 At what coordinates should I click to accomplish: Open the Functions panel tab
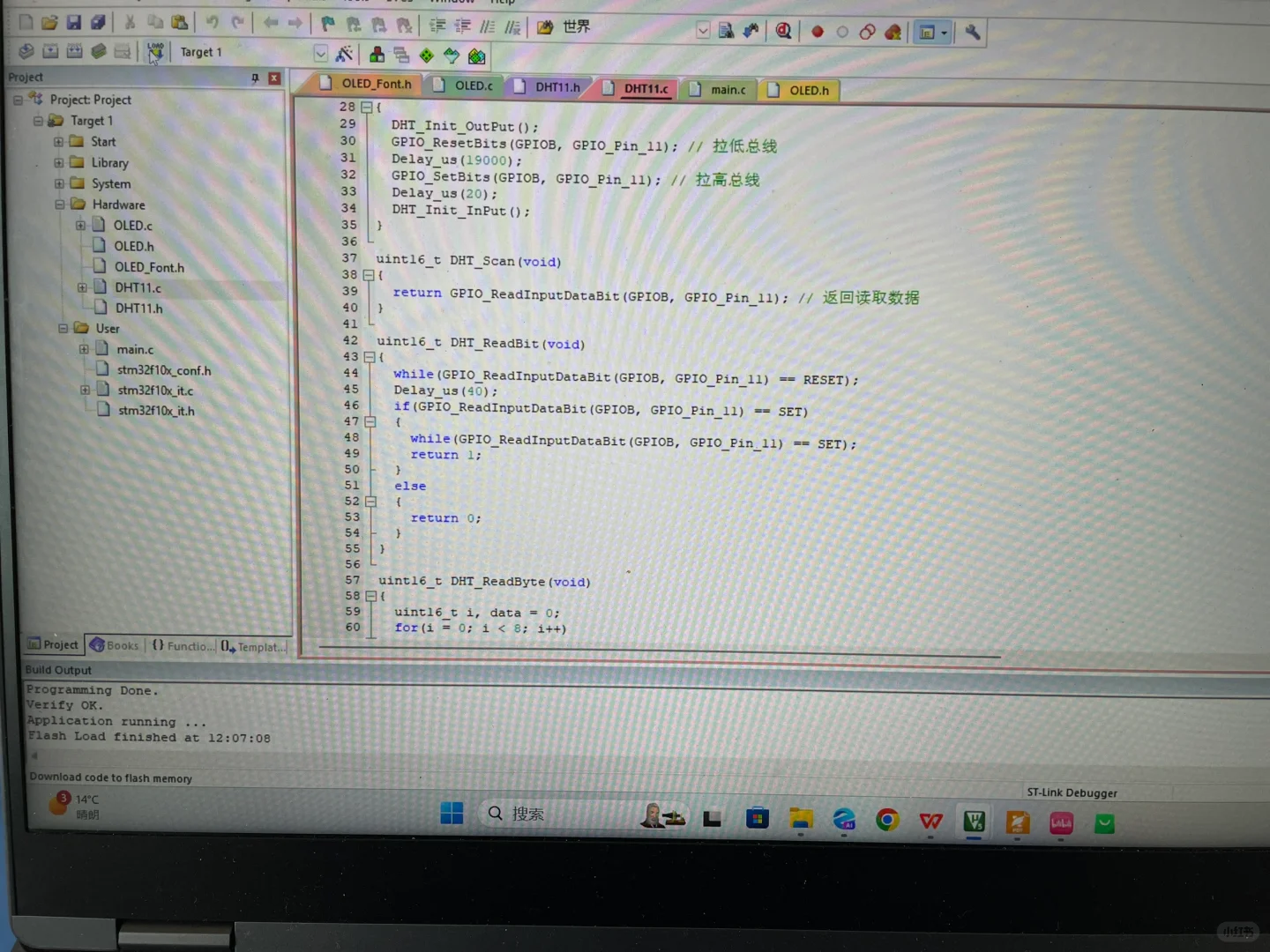(183, 646)
